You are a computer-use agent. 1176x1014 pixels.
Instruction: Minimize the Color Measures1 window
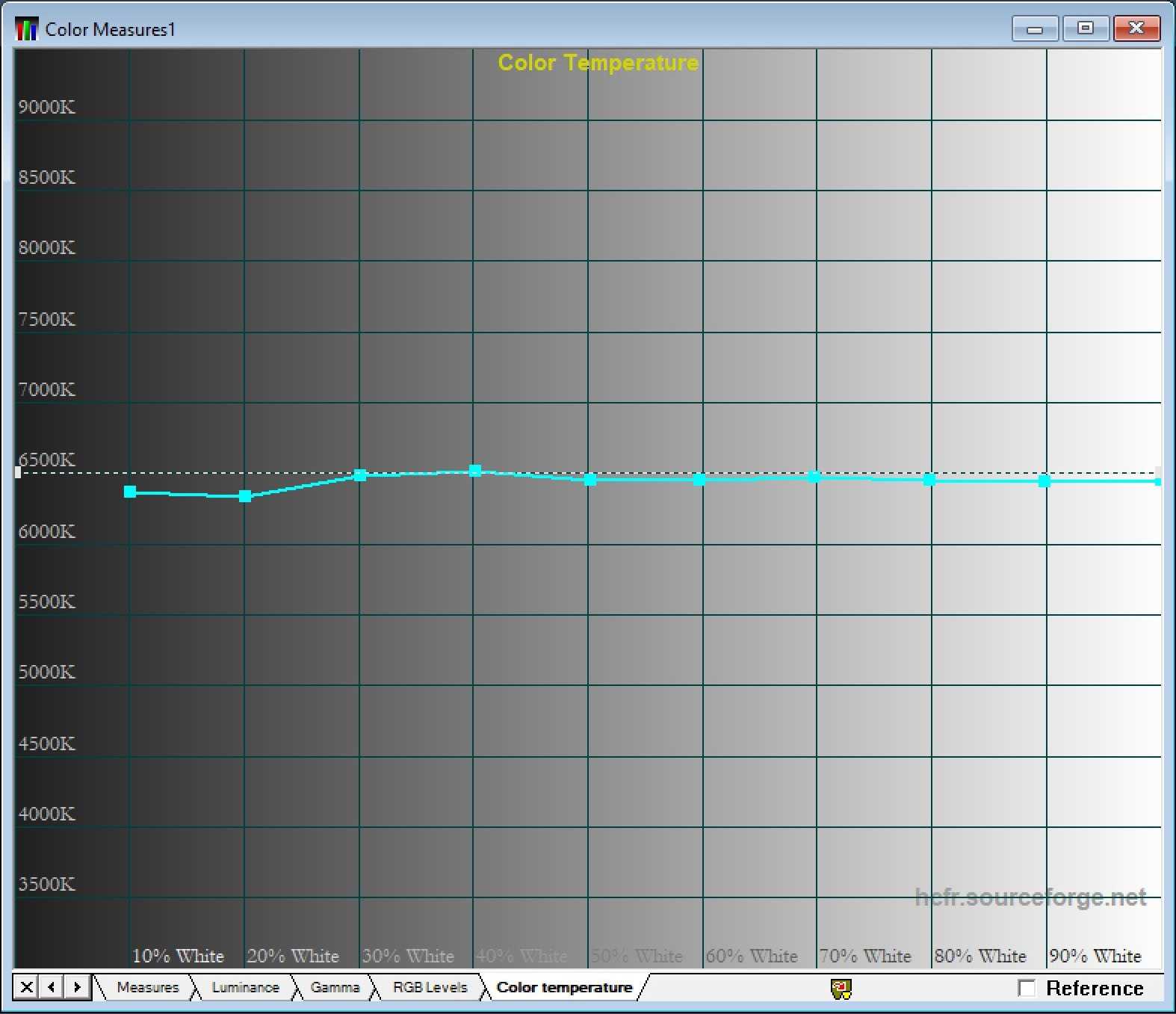coord(1035,29)
